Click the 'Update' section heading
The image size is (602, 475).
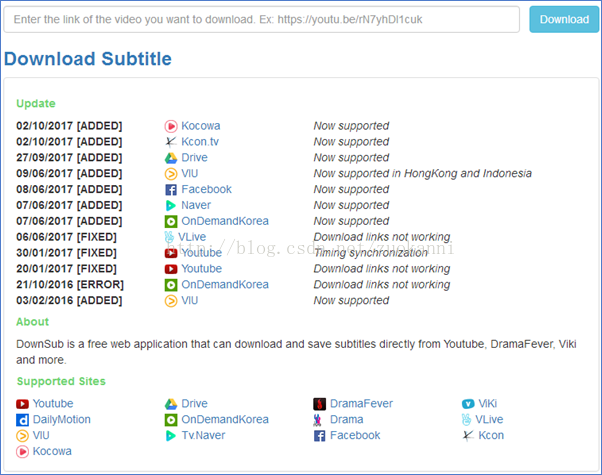pyautogui.click(x=36, y=104)
